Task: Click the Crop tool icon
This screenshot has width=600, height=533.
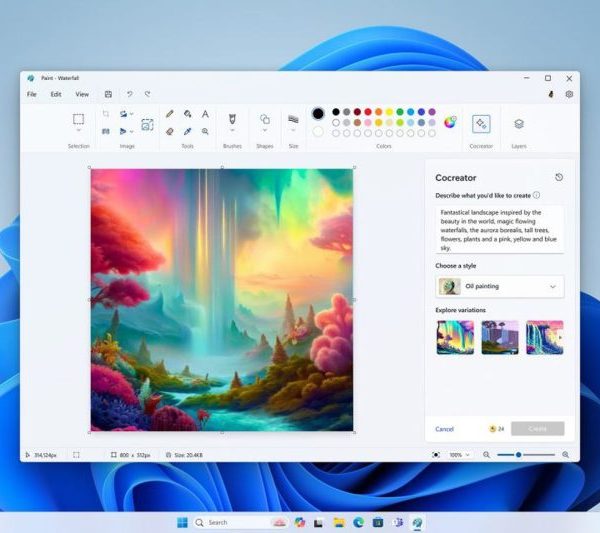Action: tap(106, 114)
